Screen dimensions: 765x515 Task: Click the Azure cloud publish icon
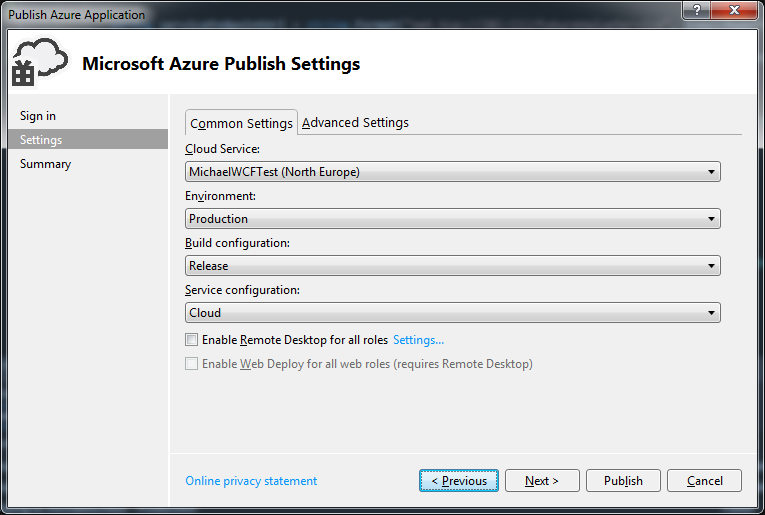39,62
